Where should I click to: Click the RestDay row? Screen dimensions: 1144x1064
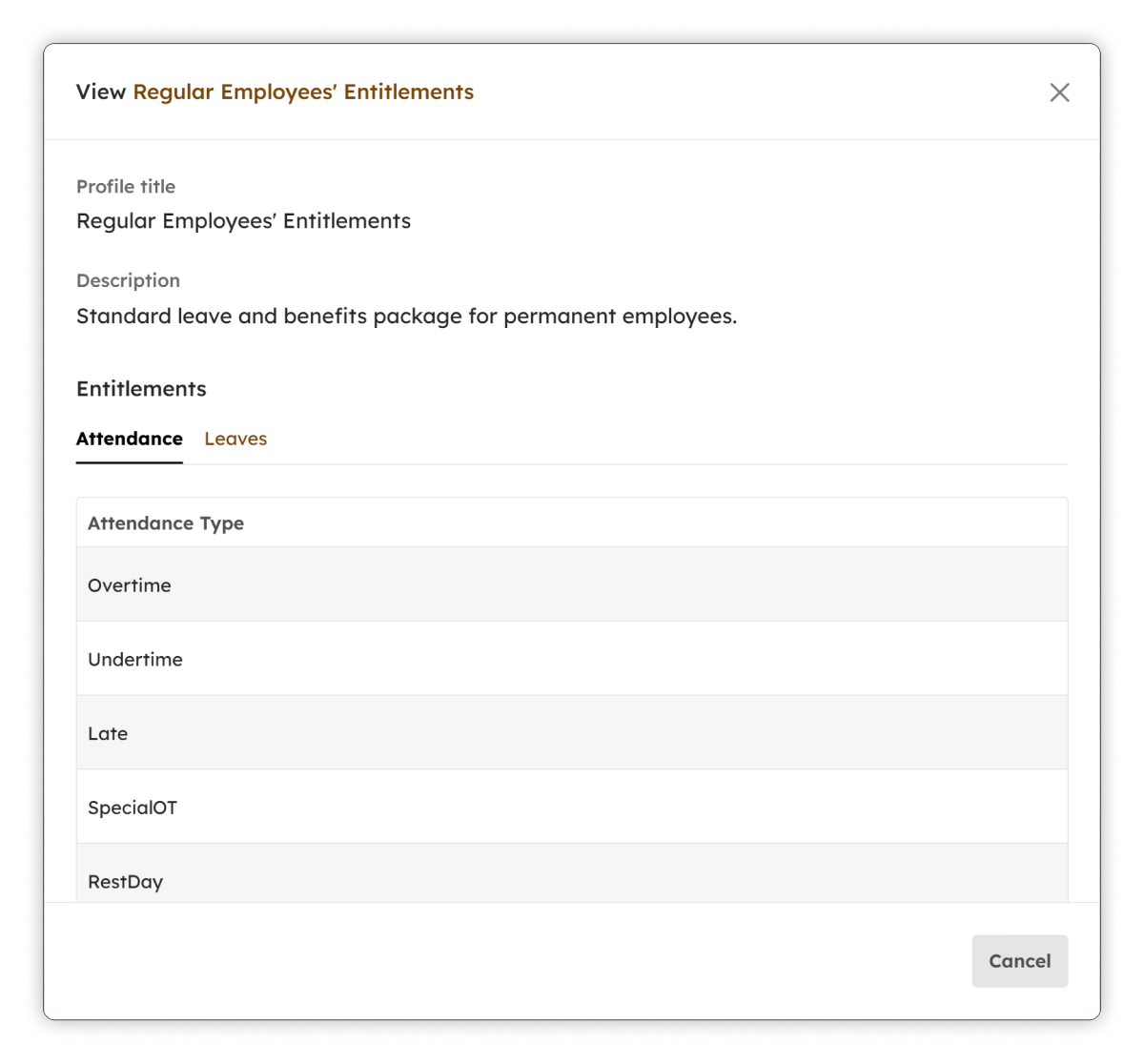(572, 873)
